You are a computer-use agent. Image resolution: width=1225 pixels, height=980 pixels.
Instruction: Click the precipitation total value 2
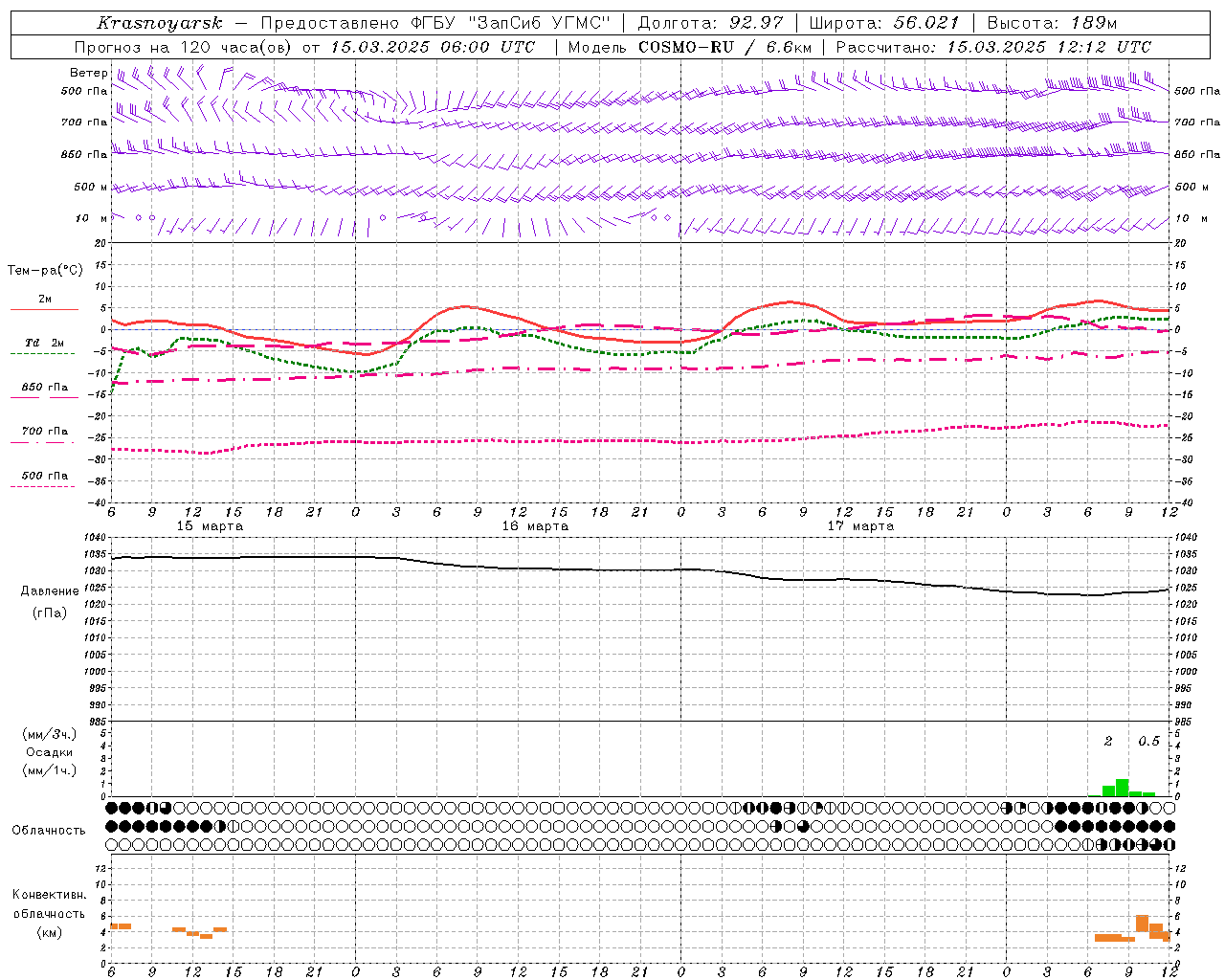[x=1108, y=742]
